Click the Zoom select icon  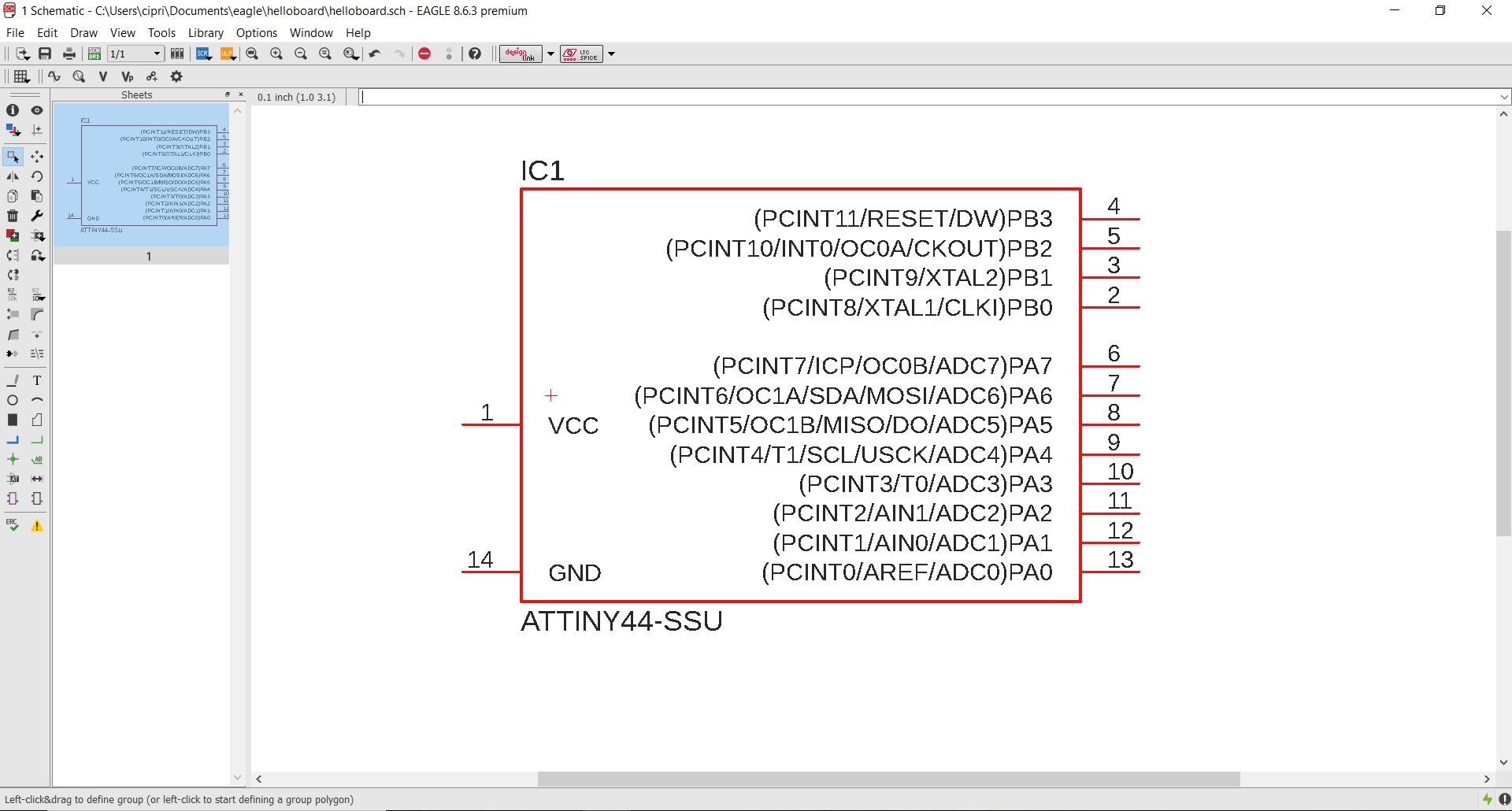[x=351, y=54]
